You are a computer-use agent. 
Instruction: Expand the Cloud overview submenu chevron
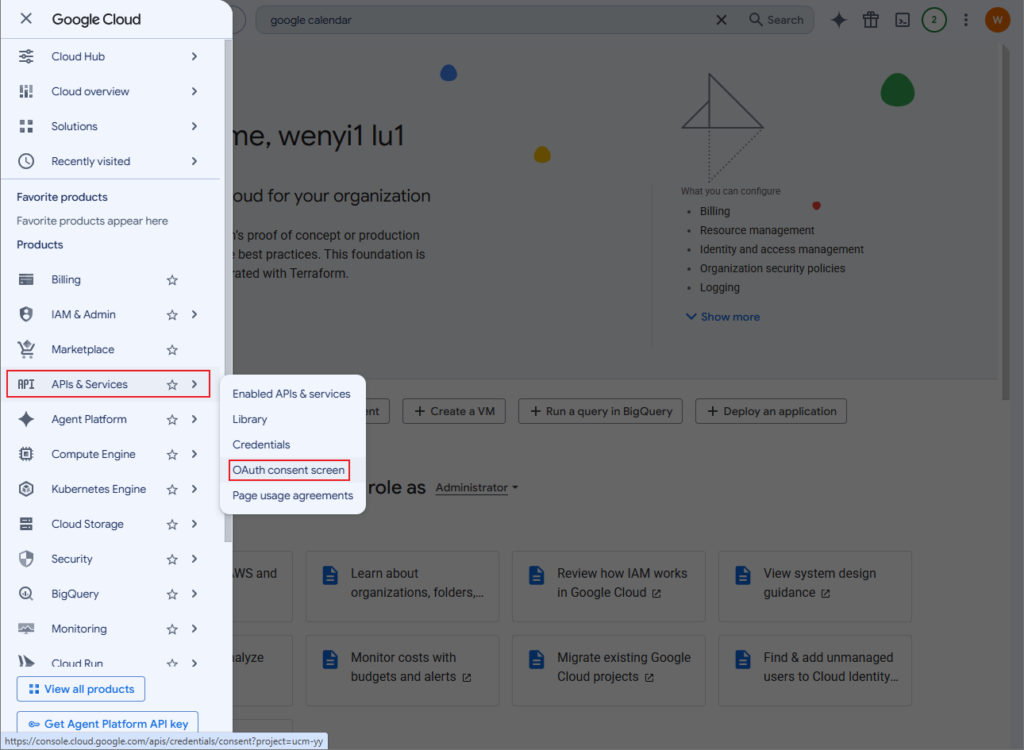tap(194, 91)
